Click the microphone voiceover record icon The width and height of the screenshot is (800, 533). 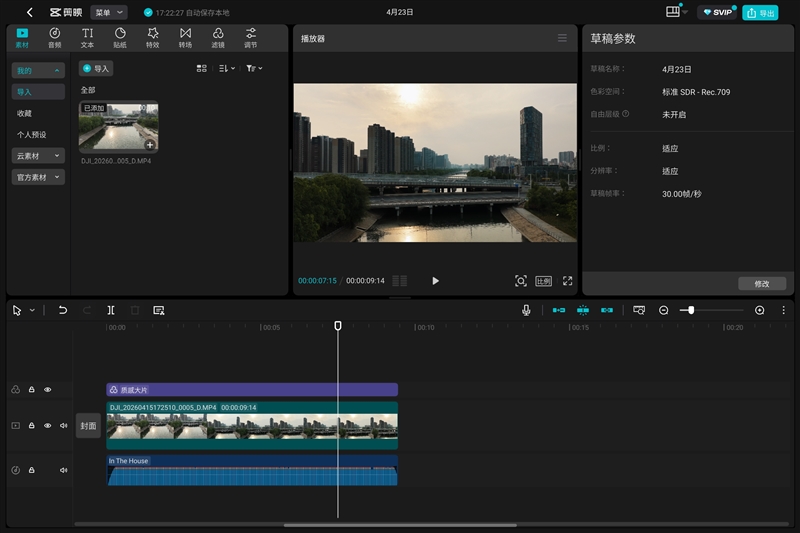[x=526, y=310]
